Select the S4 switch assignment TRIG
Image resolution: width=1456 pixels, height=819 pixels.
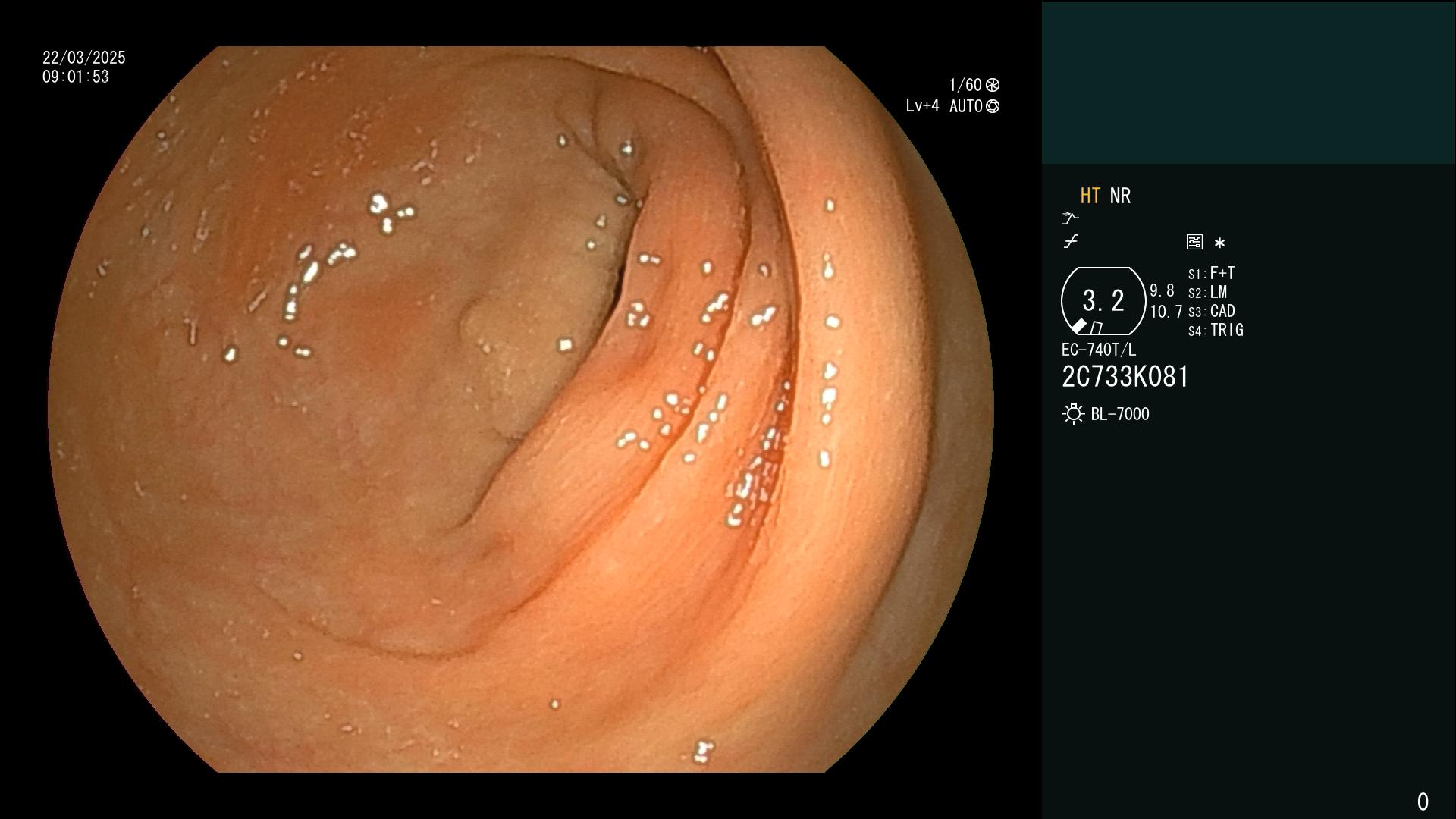click(1216, 330)
